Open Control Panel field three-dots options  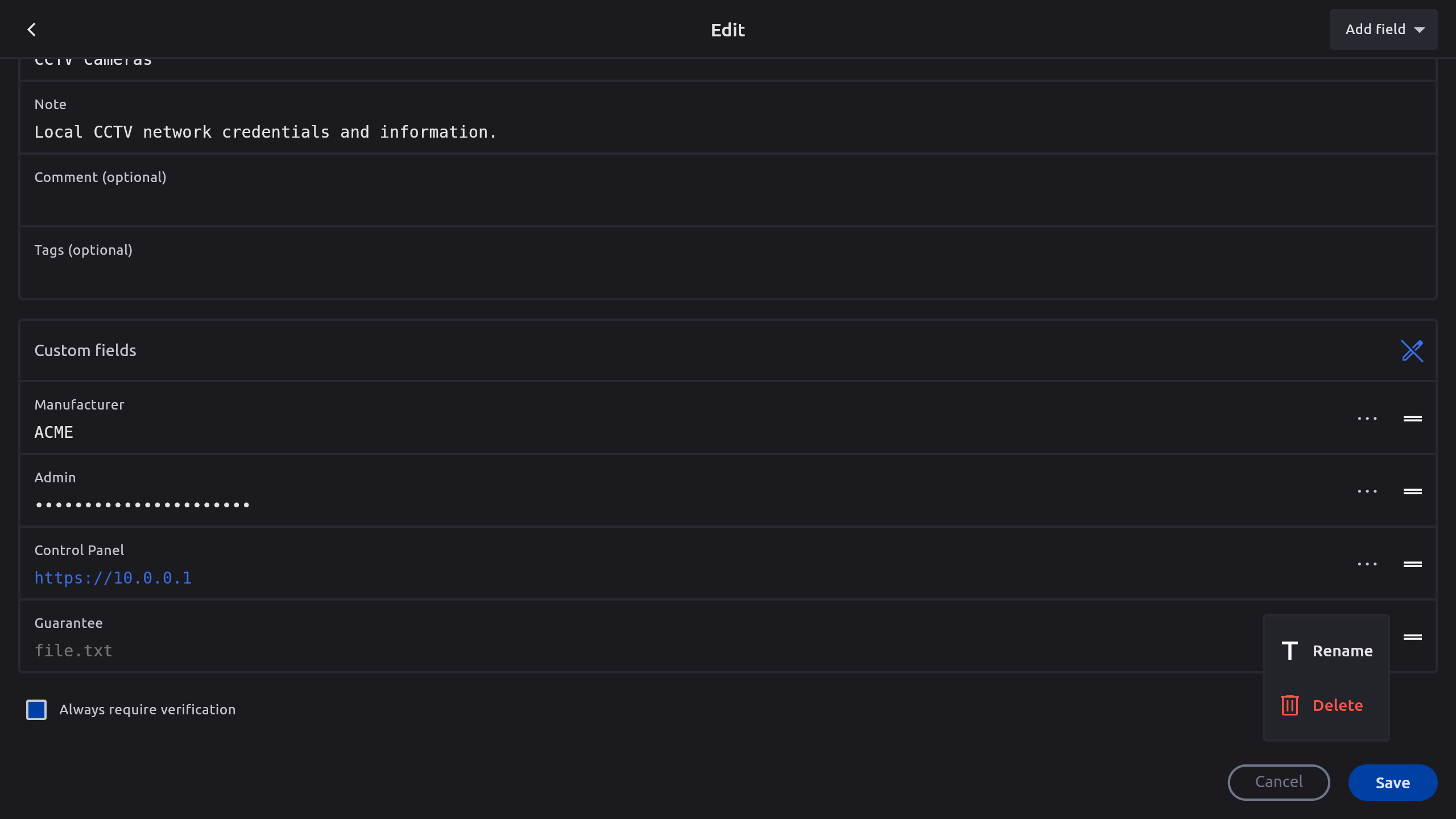[x=1367, y=564]
